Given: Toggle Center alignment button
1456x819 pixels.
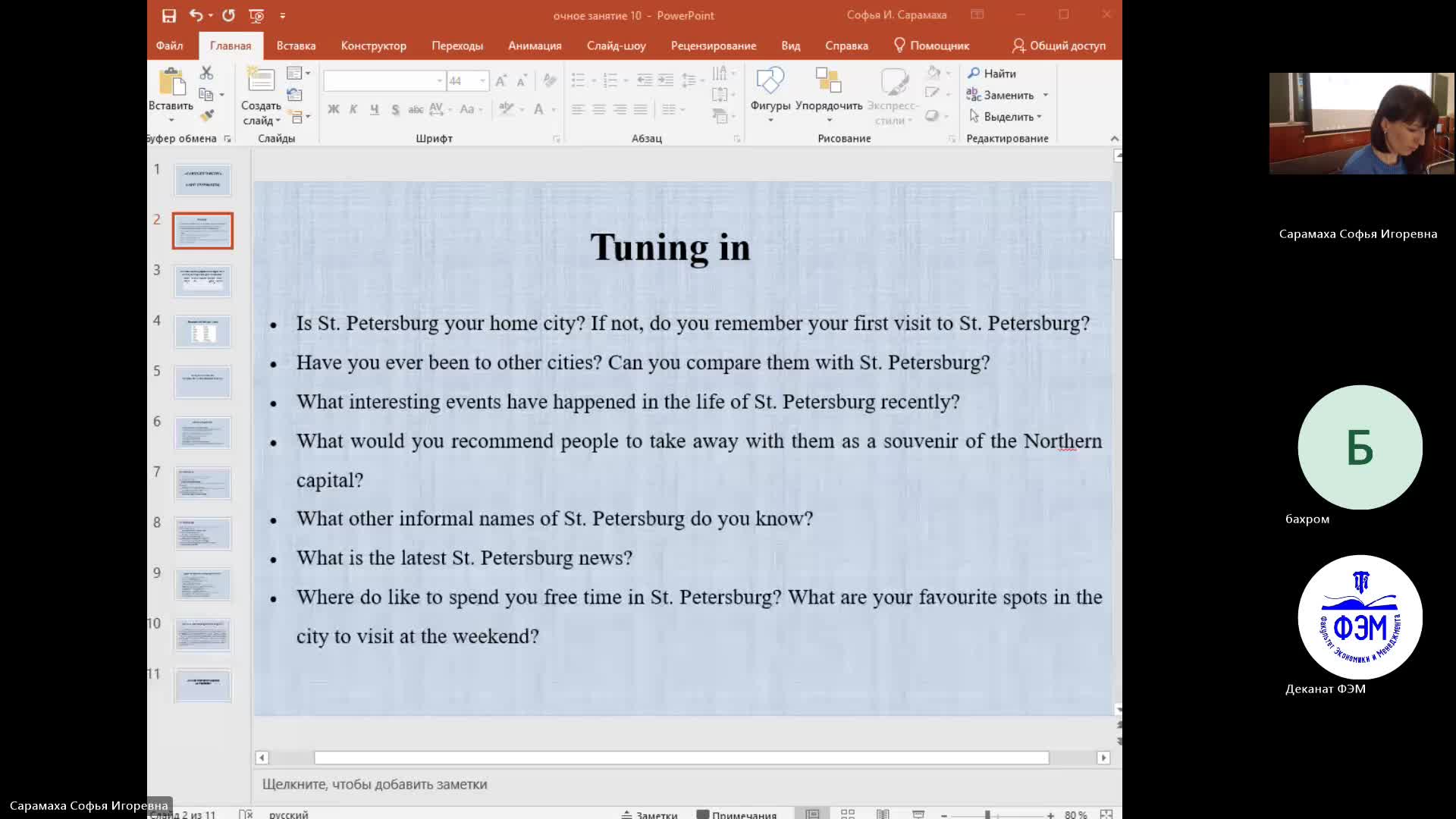Looking at the screenshot, I should 599,109.
